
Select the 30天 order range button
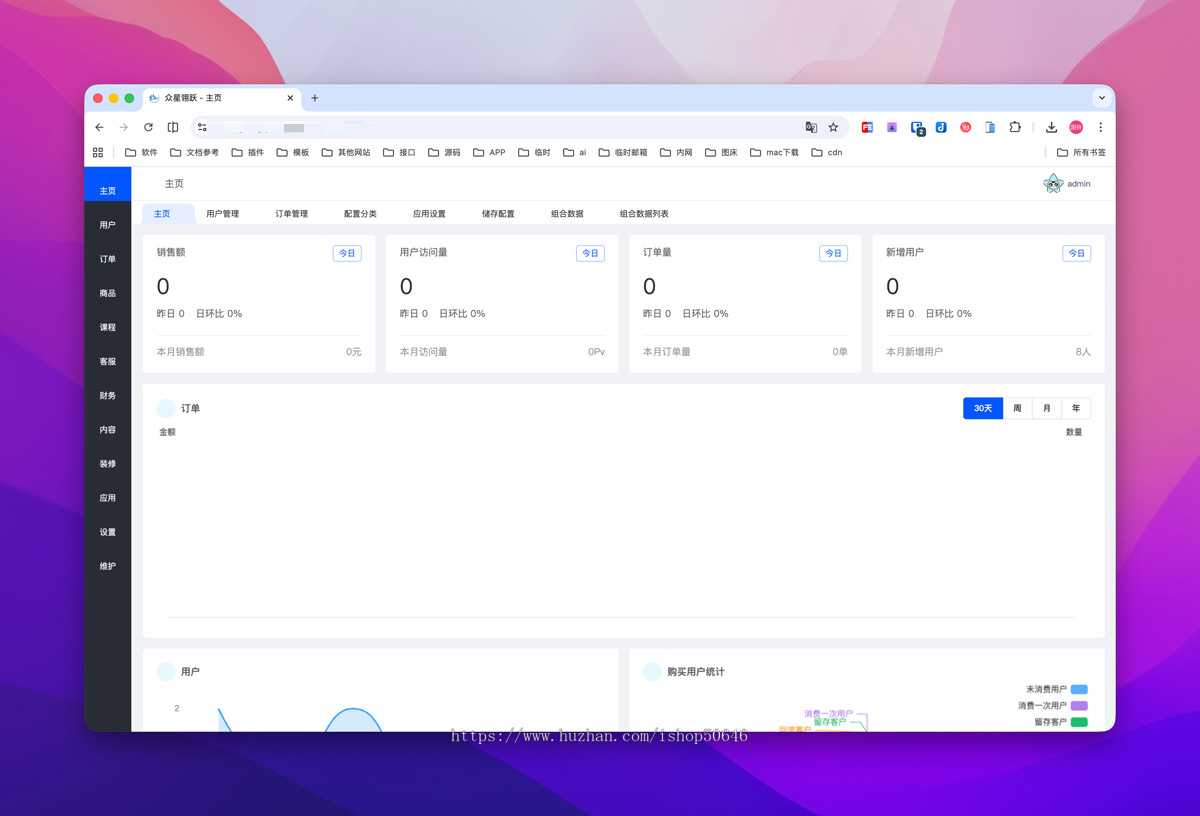(983, 408)
